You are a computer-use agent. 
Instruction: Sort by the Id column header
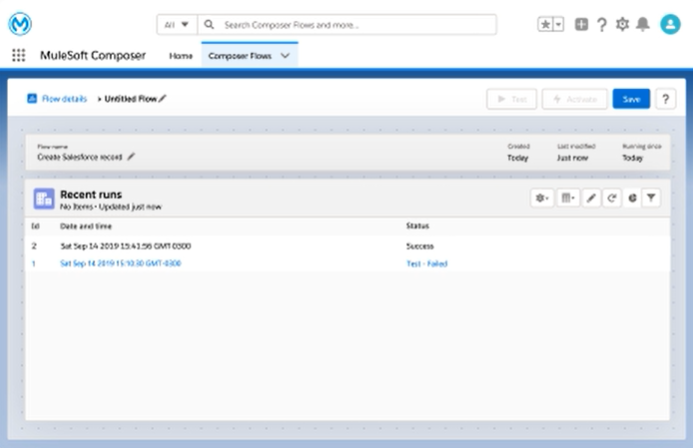point(35,226)
